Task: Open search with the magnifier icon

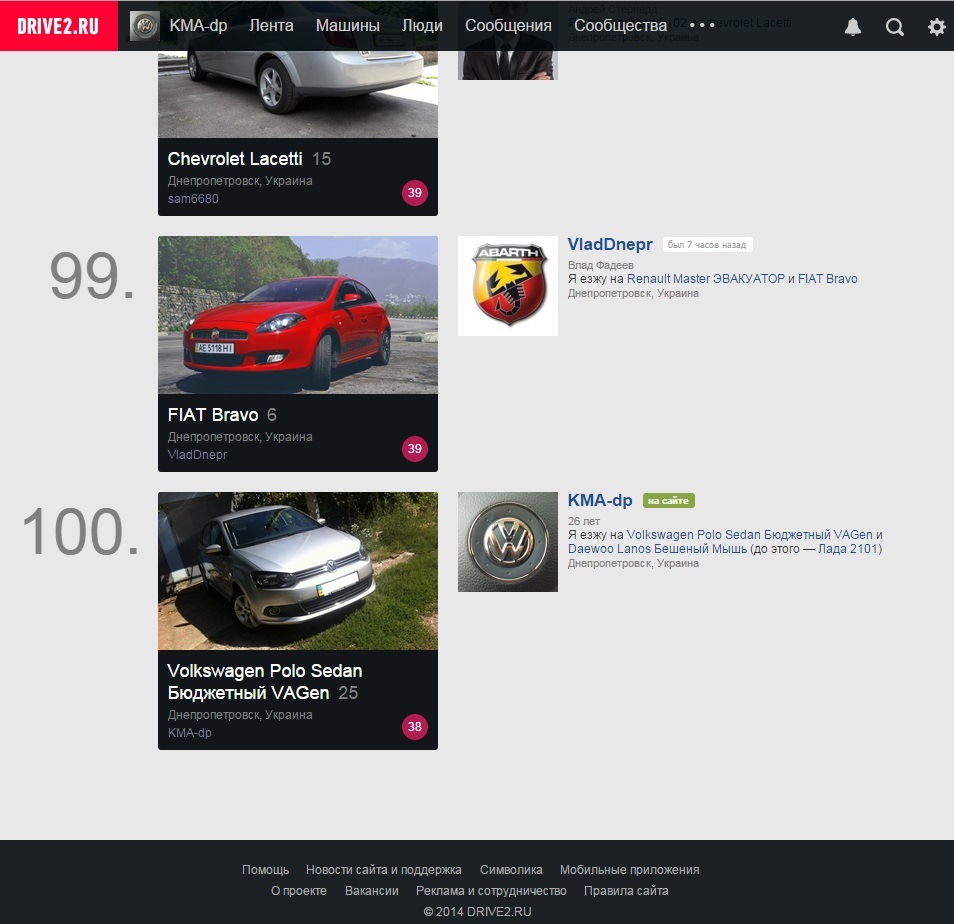Action: click(894, 27)
